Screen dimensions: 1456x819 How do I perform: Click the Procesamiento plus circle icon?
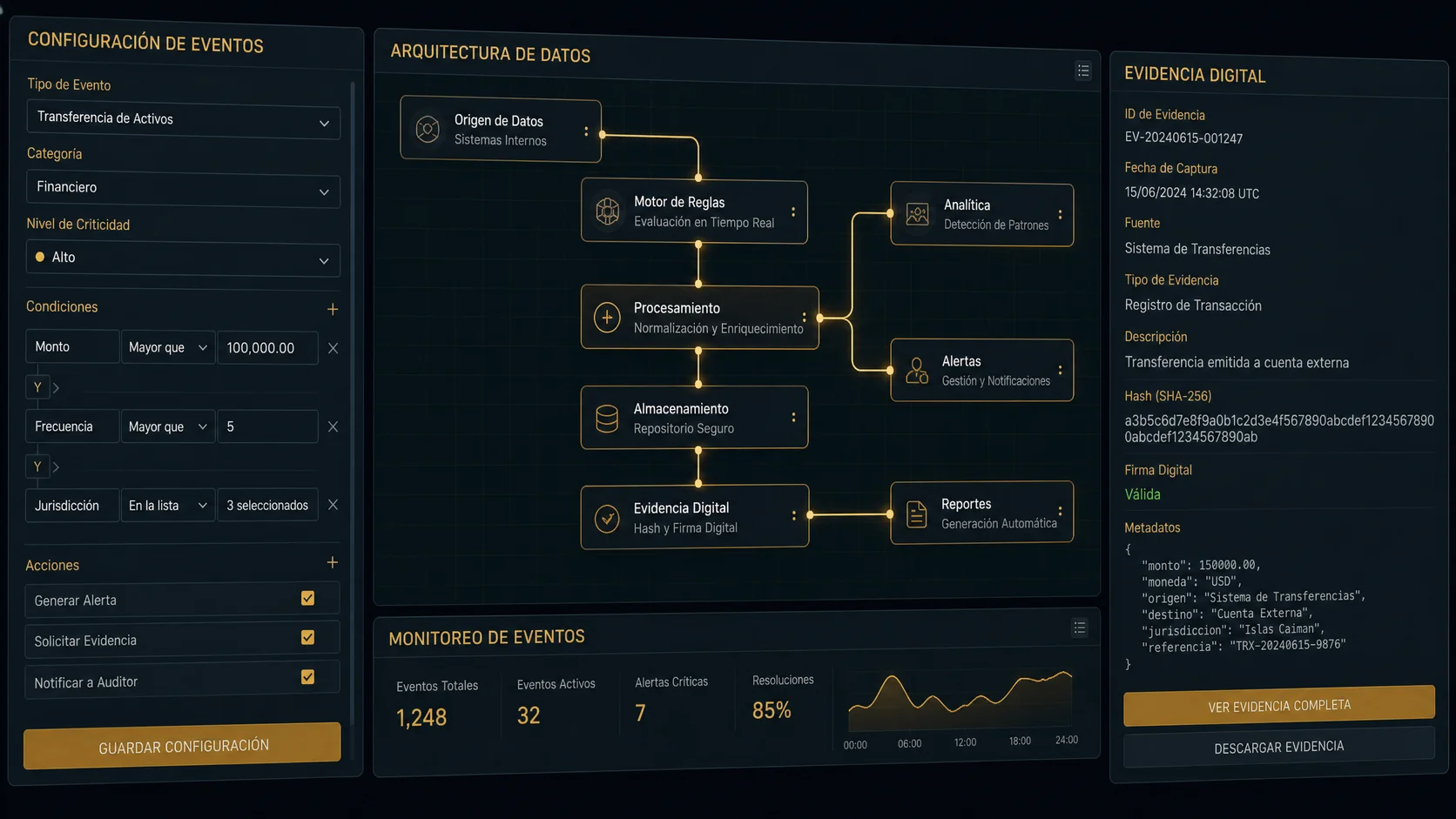[607, 317]
